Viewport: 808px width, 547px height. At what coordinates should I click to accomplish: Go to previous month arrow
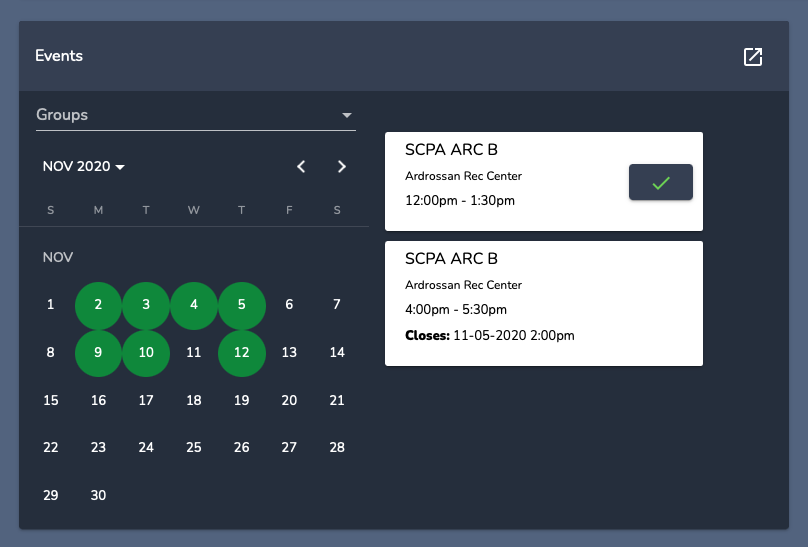302,167
